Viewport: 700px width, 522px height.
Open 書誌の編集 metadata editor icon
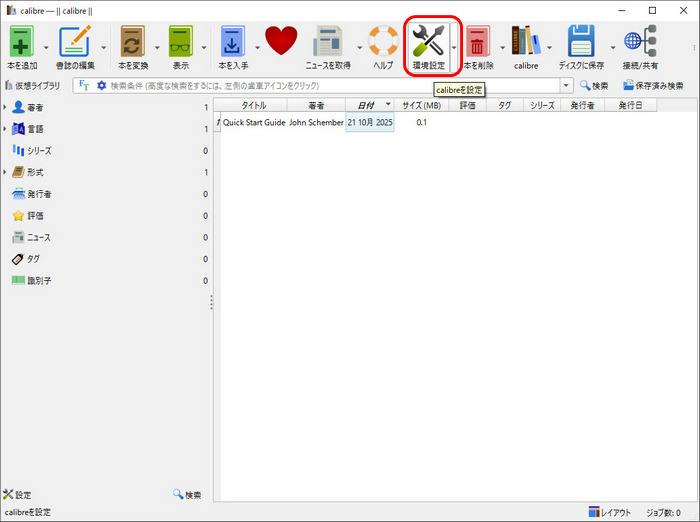(x=75, y=42)
